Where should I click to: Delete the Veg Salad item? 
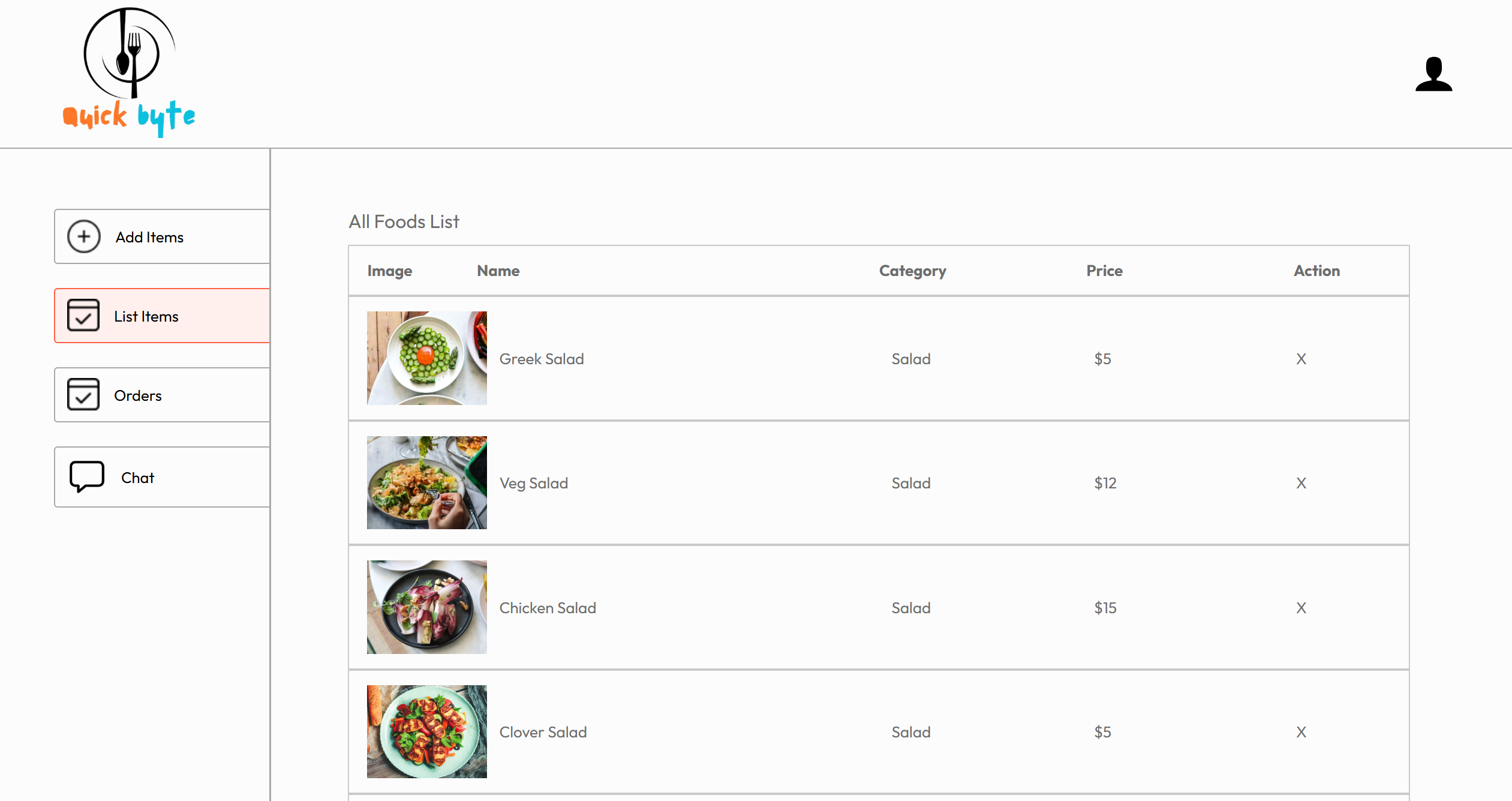coord(1301,483)
